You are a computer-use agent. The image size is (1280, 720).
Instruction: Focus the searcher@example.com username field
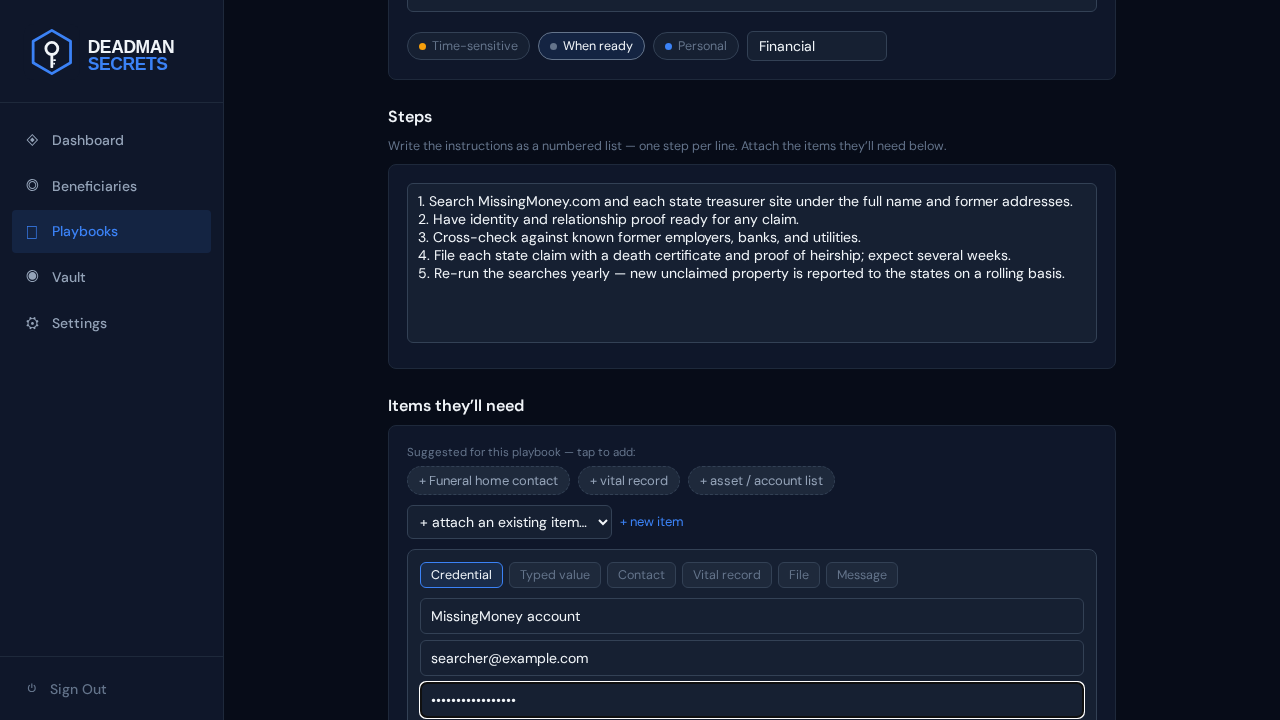[752, 658]
